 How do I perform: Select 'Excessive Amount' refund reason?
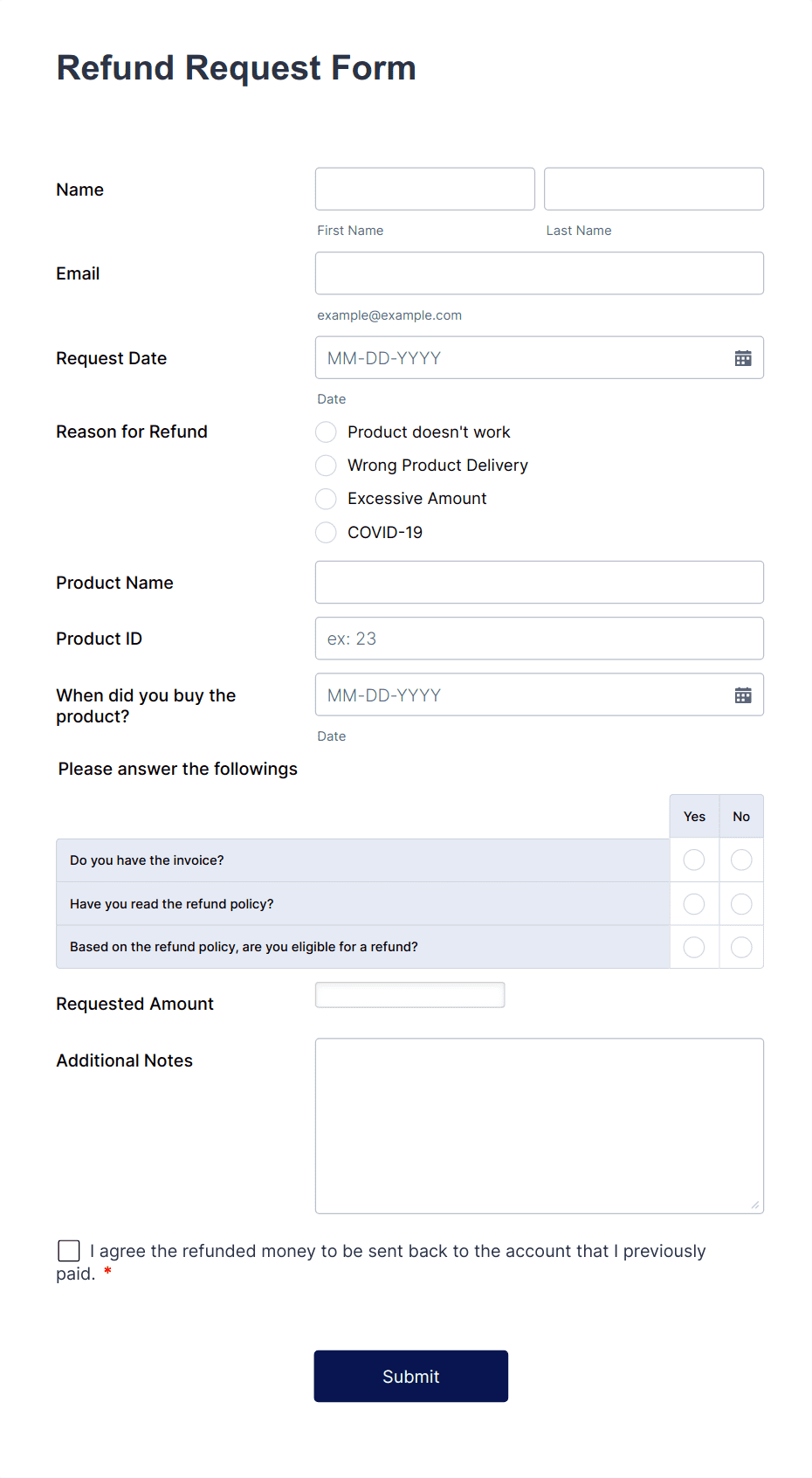(325, 499)
